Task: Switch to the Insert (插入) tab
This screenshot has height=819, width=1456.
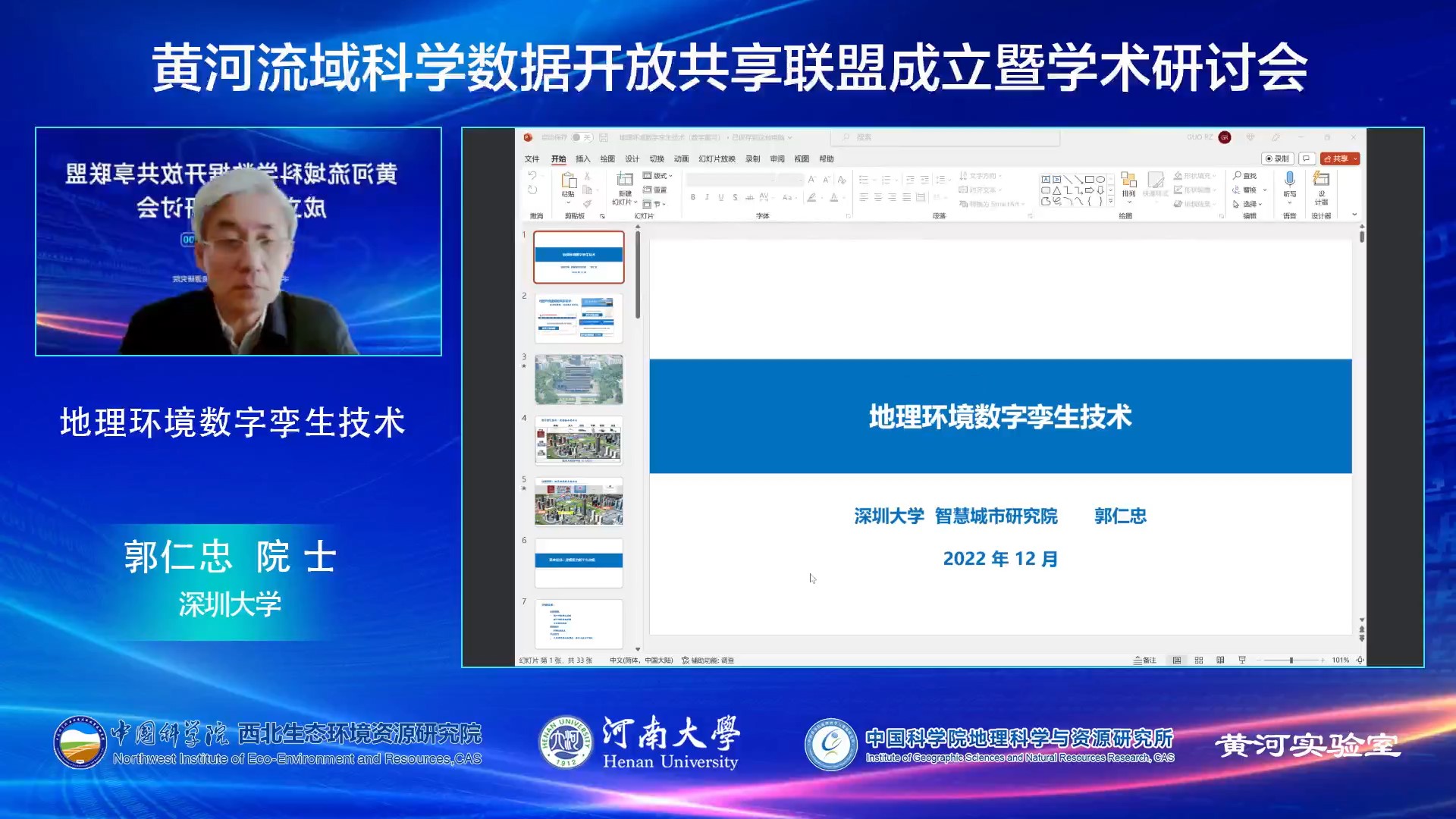Action: click(582, 158)
